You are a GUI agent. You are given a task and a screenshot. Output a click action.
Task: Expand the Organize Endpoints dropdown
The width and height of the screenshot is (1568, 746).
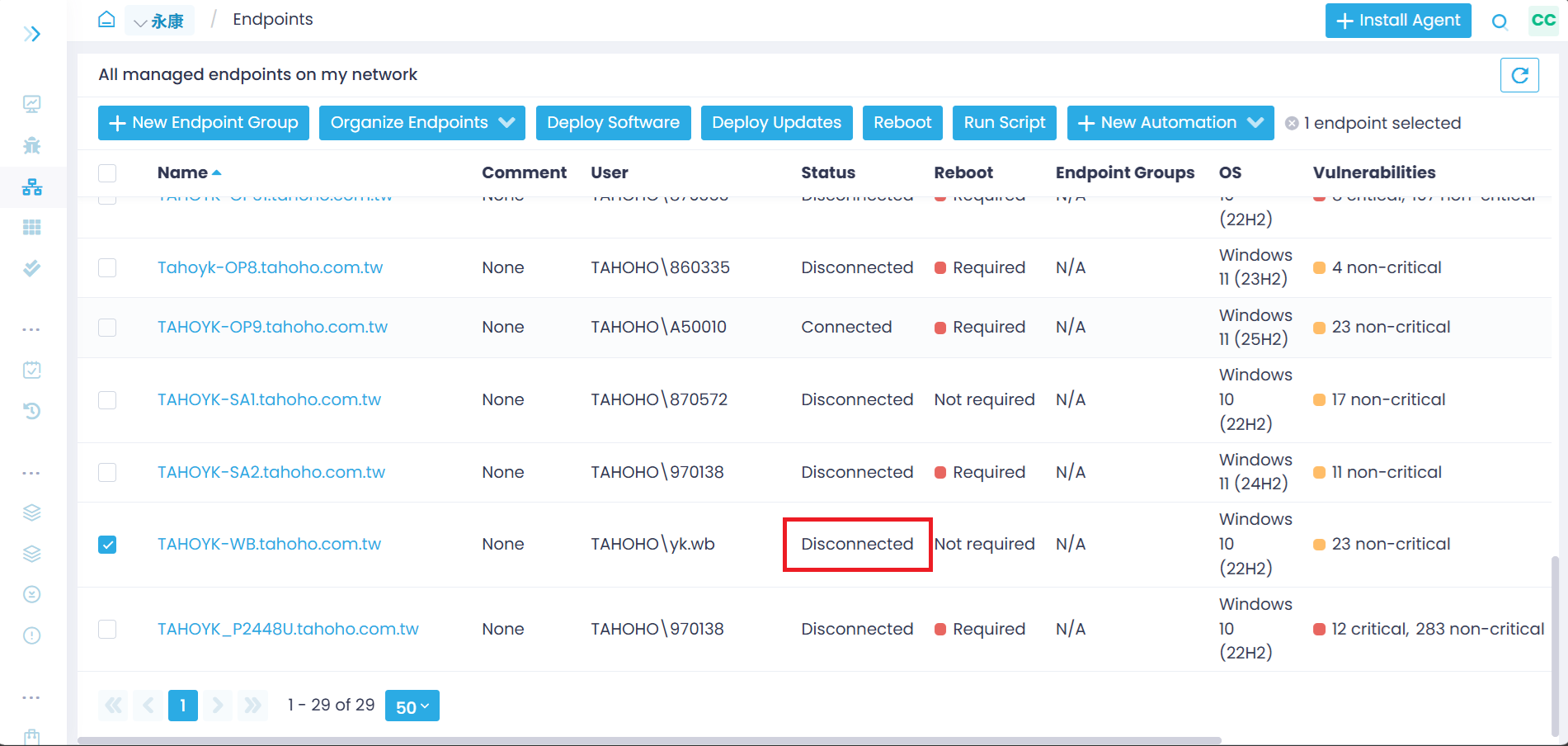[421, 123]
